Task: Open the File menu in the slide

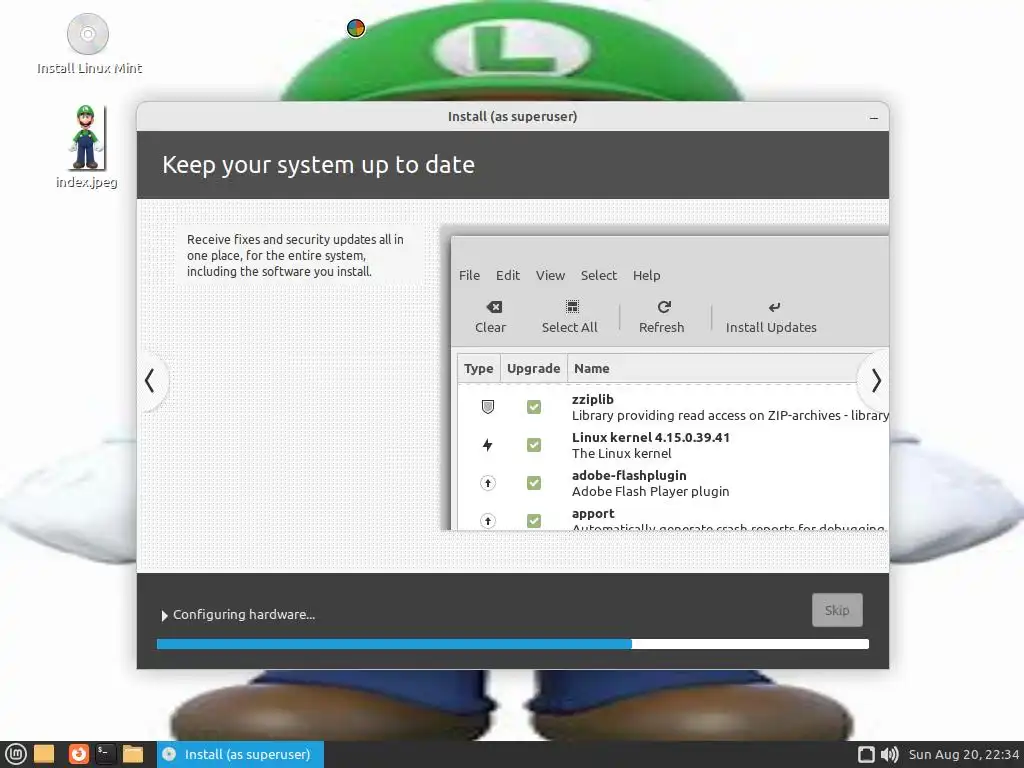Action: [x=469, y=276]
